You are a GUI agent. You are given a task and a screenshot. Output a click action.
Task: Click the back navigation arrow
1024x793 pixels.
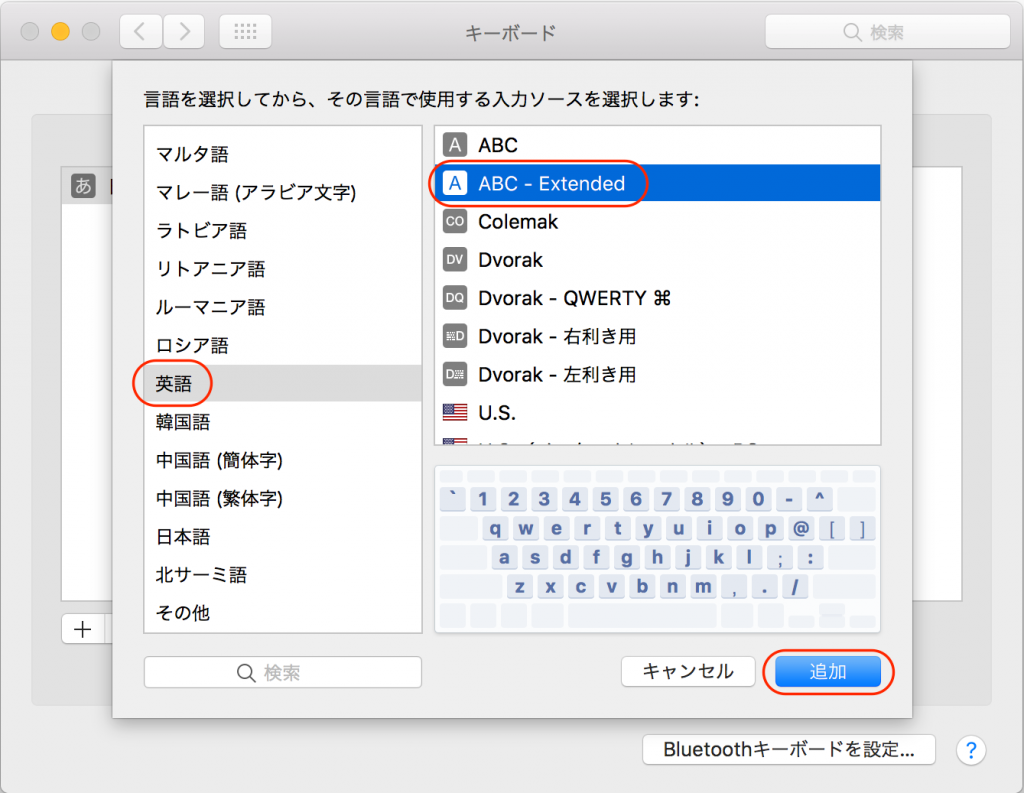click(140, 31)
